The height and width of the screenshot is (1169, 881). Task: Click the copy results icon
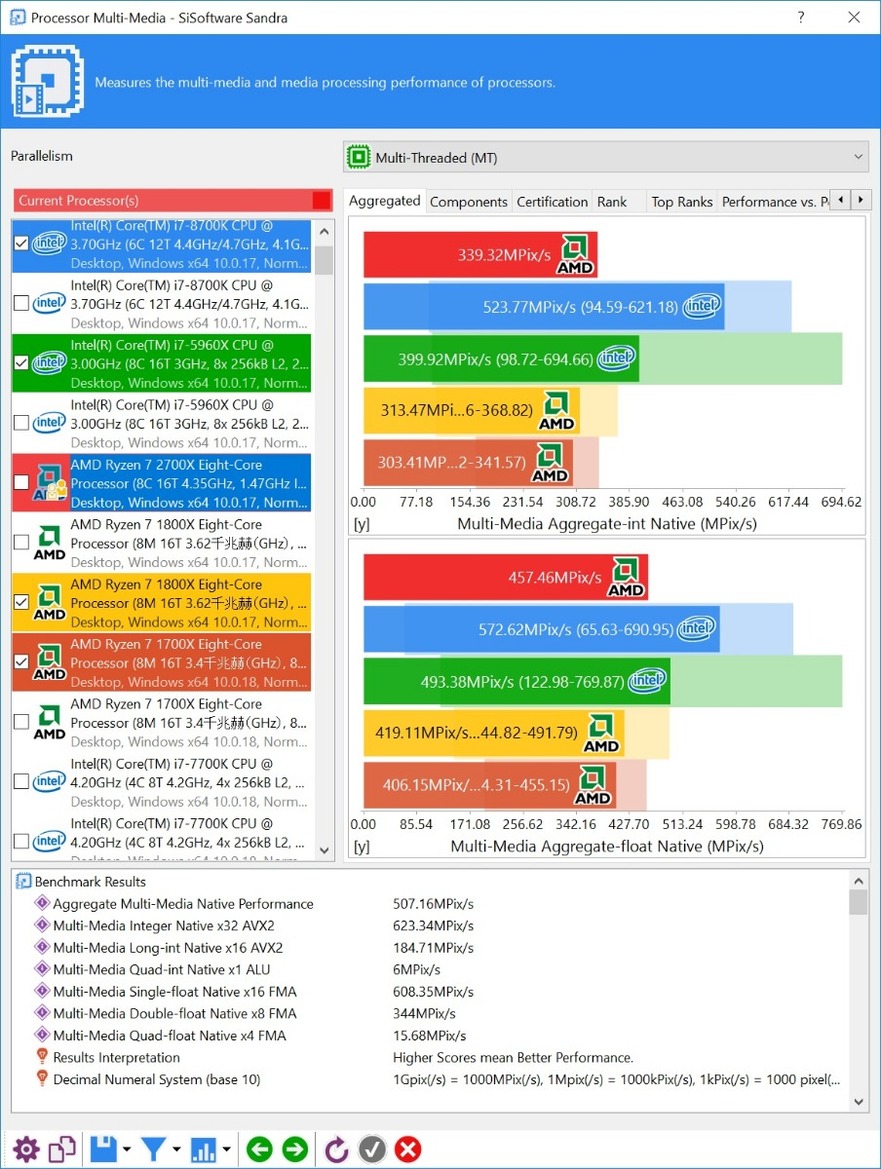coord(62,1149)
